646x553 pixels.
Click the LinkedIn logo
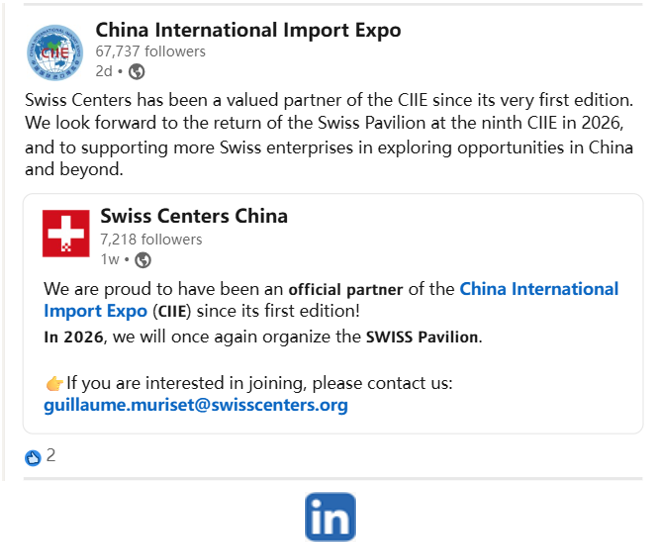point(330,516)
